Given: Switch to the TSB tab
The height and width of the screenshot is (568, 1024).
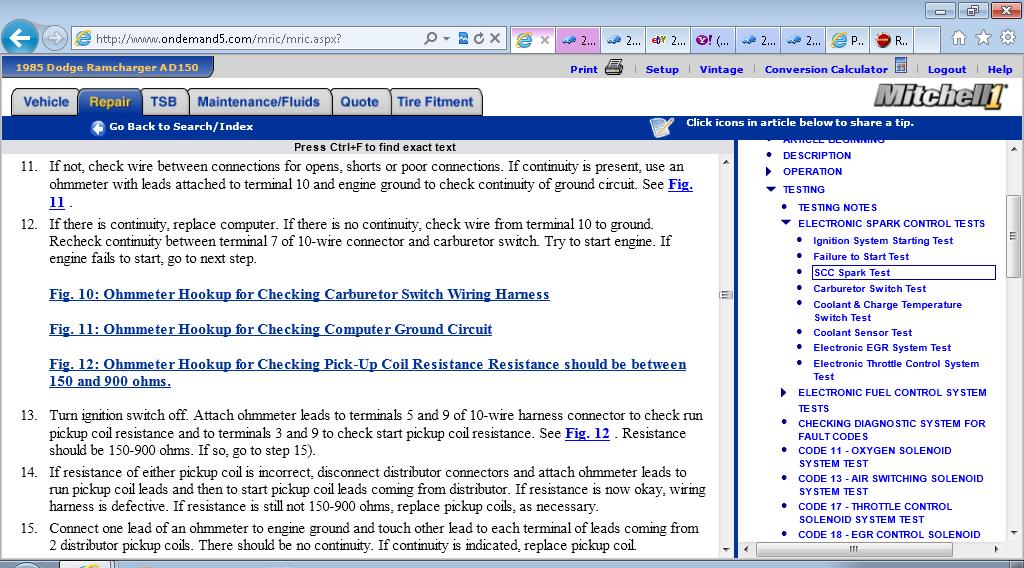Looking at the screenshot, I should pyautogui.click(x=163, y=102).
